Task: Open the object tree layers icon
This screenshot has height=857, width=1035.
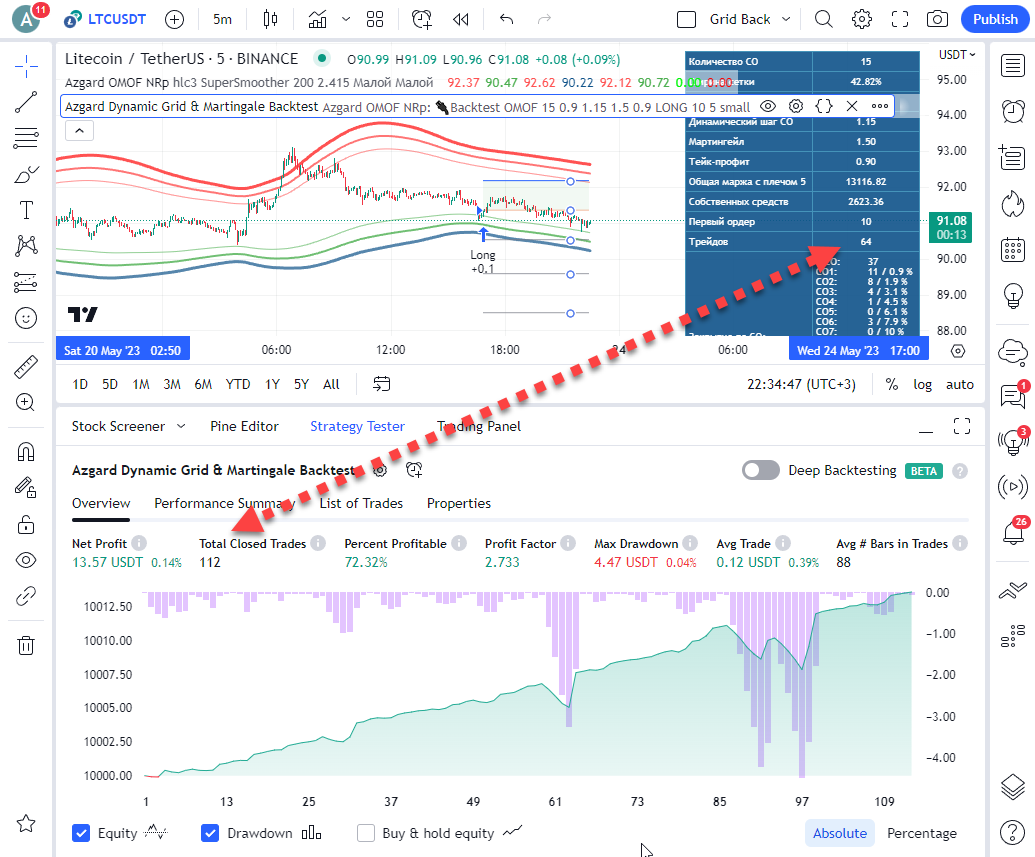Action: tap(1013, 787)
